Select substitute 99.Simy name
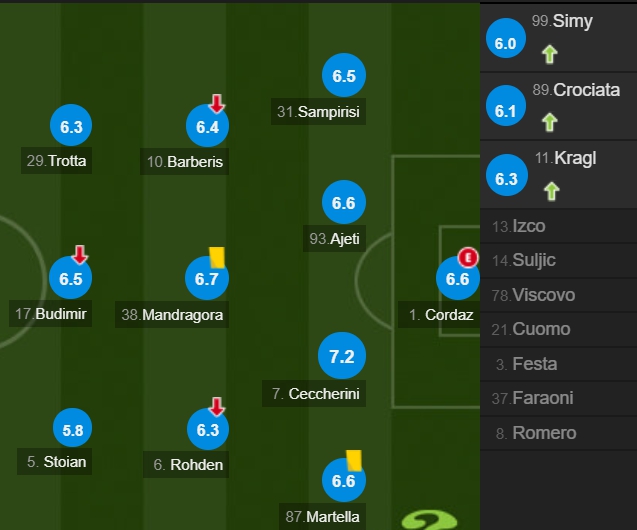 [x=562, y=21]
